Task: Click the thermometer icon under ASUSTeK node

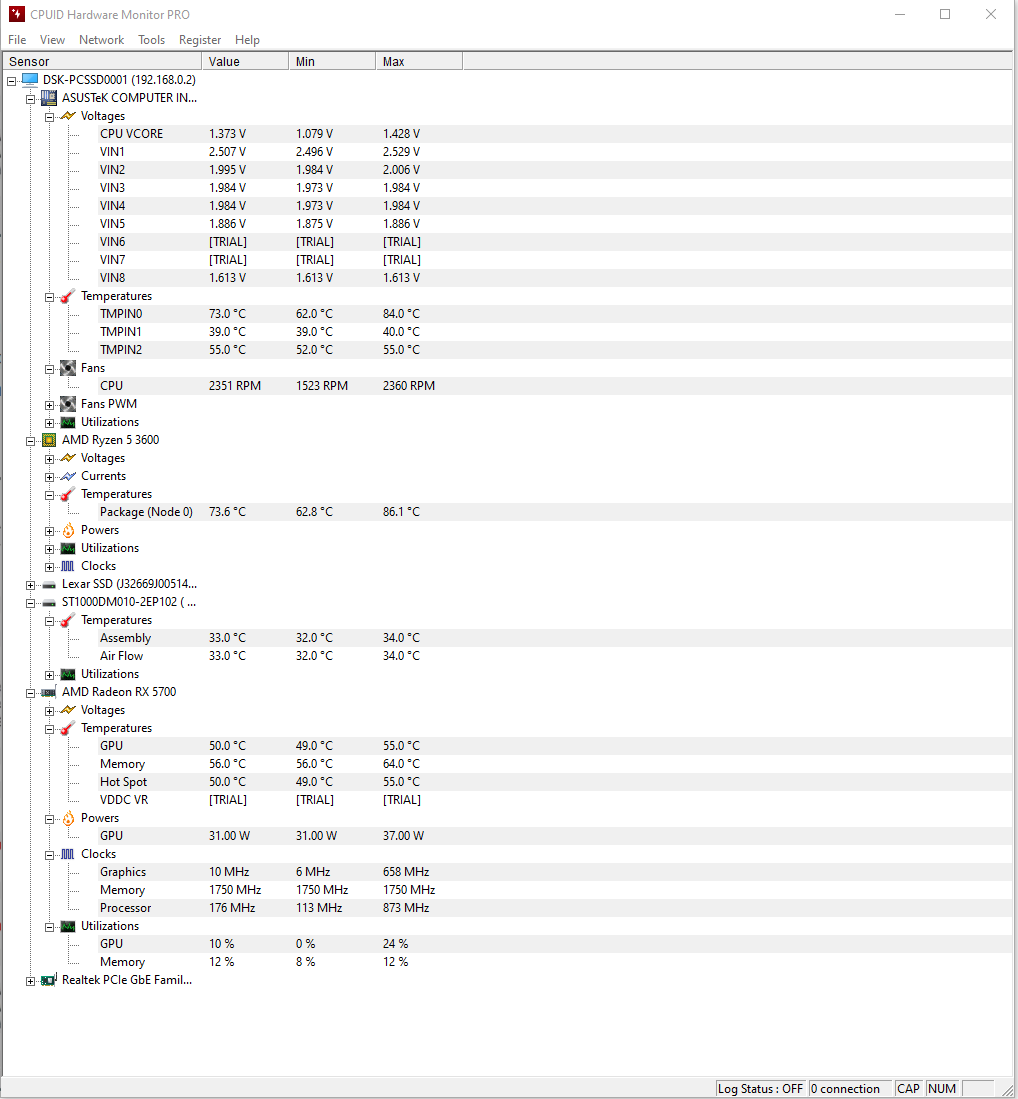Action: pyautogui.click(x=67, y=296)
